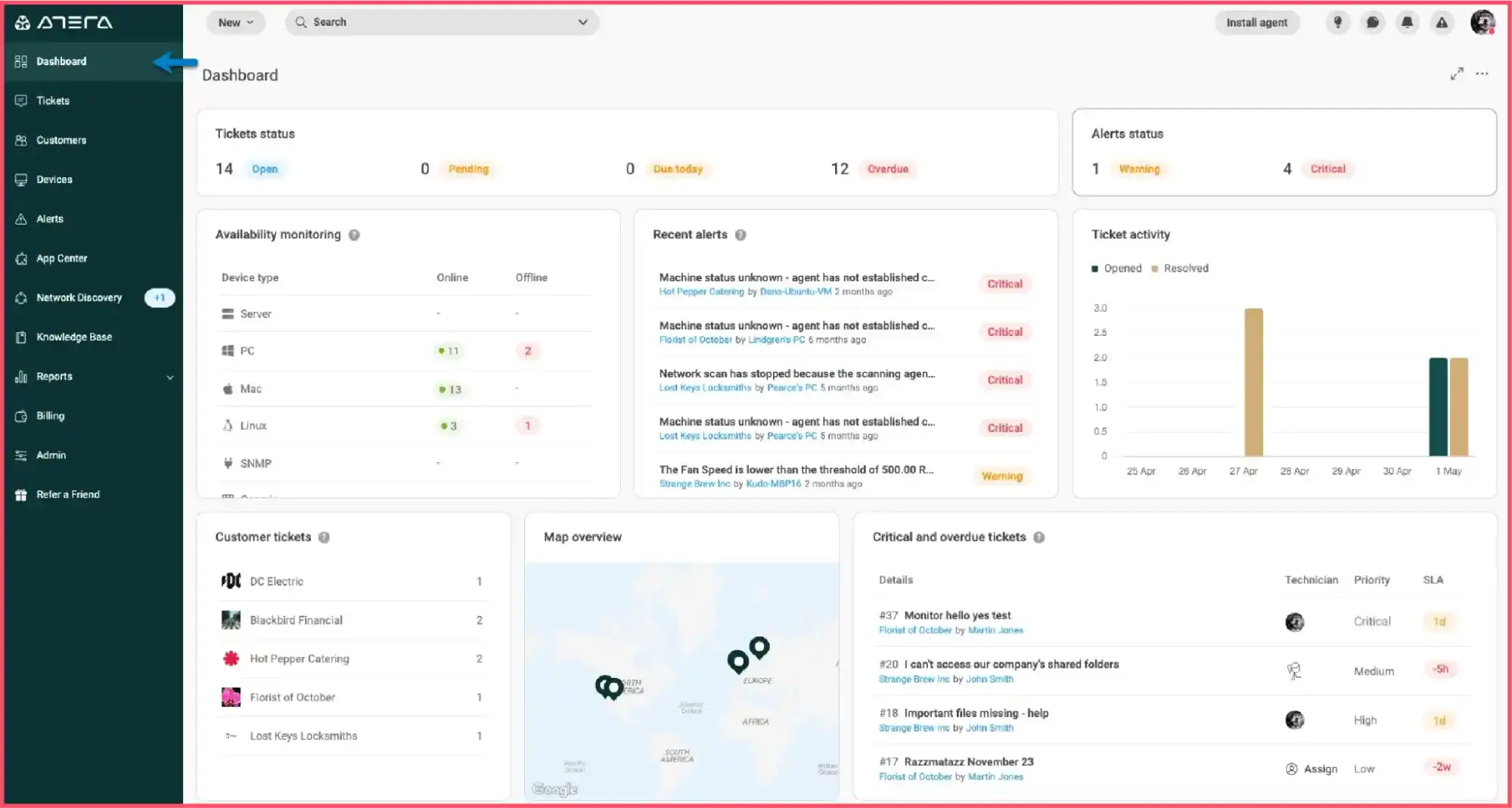Open the New dropdown
The image size is (1512, 808).
click(x=235, y=22)
